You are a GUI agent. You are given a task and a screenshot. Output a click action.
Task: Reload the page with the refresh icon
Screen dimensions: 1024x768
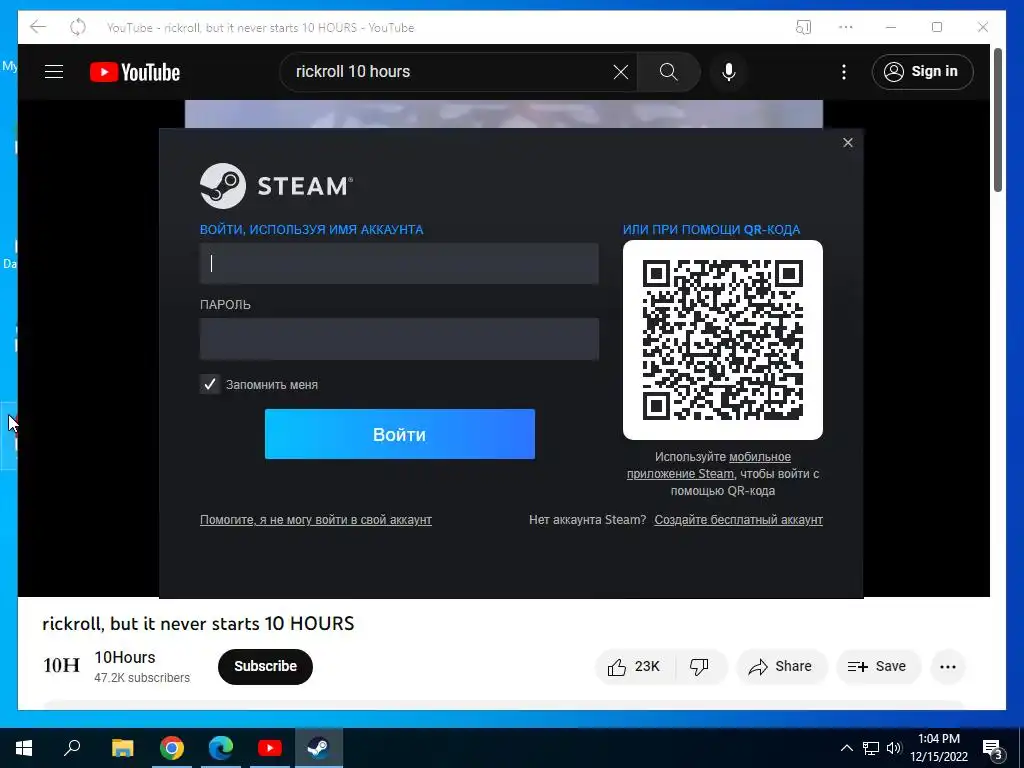point(78,27)
